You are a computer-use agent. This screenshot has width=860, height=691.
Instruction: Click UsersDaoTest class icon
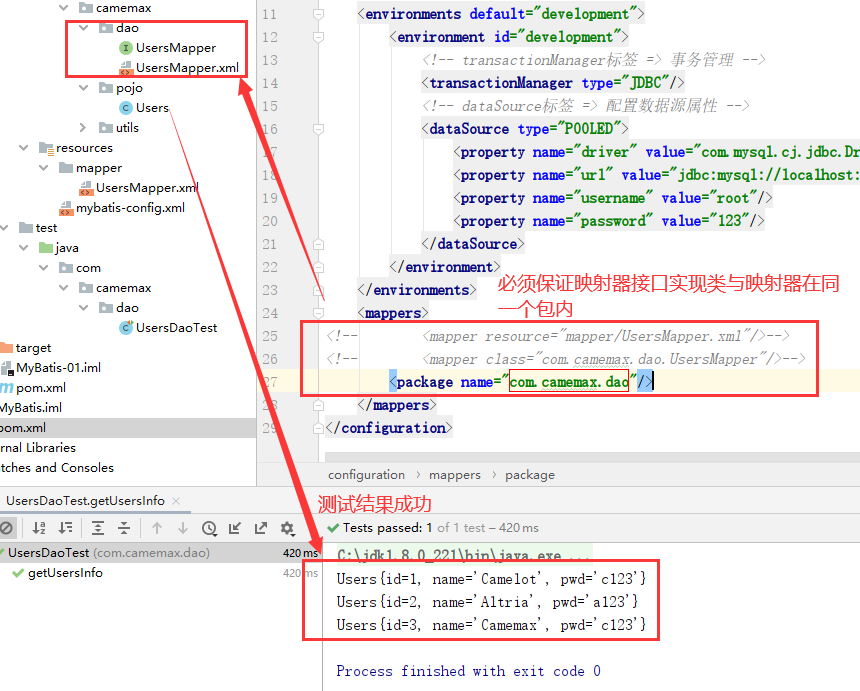tap(126, 327)
